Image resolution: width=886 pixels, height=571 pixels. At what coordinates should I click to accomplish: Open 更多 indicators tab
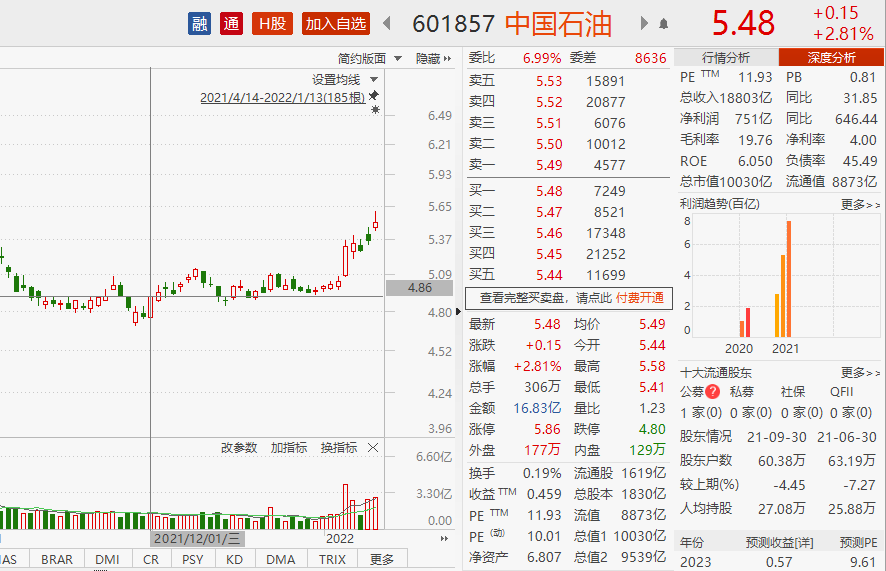382,559
